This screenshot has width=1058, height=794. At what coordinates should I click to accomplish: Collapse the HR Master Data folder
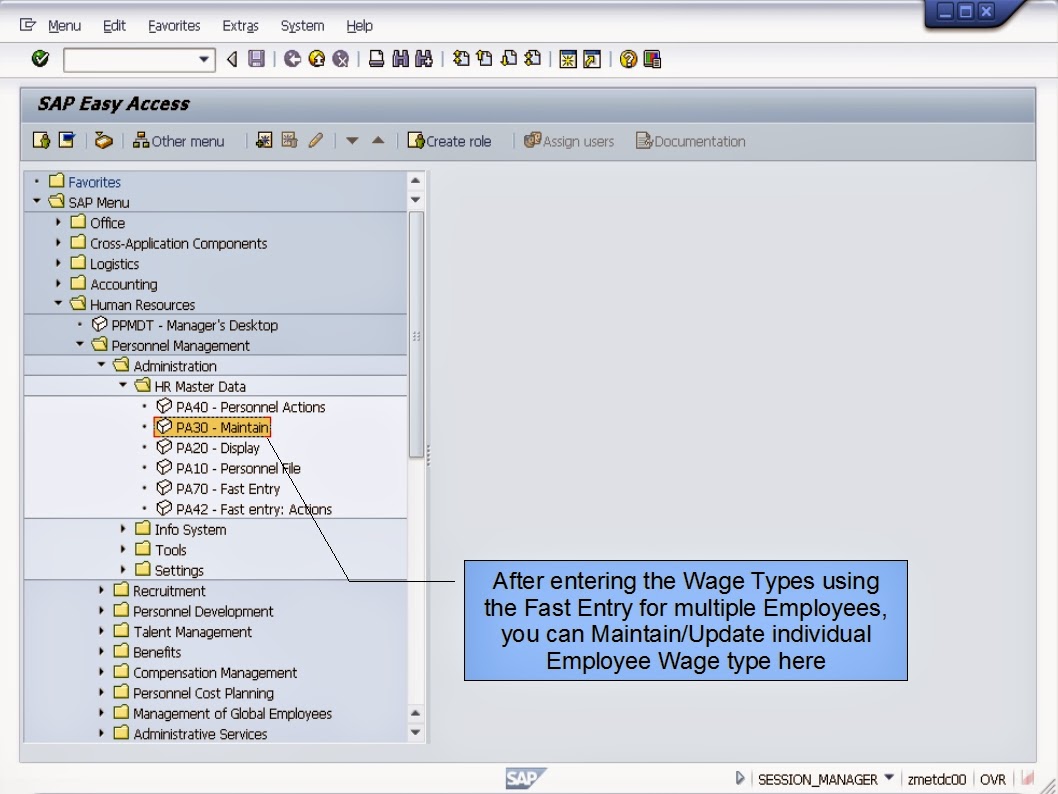(x=123, y=385)
